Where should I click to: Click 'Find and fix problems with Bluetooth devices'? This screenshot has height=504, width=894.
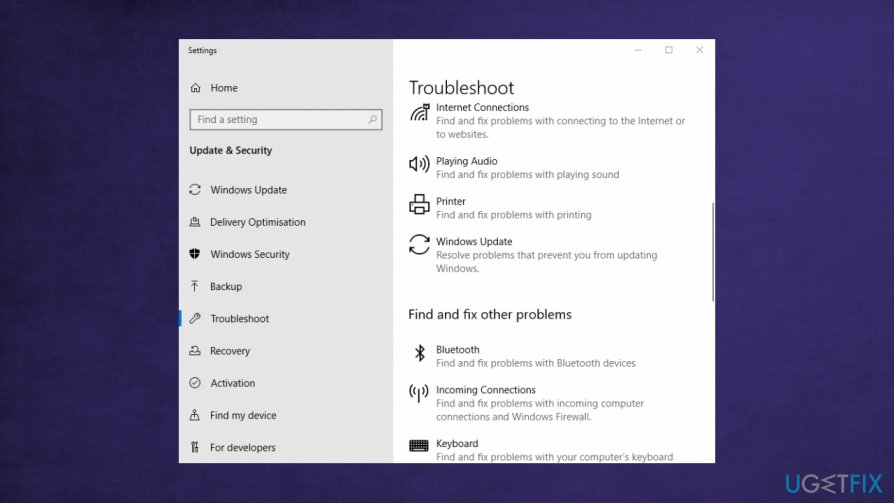(535, 363)
